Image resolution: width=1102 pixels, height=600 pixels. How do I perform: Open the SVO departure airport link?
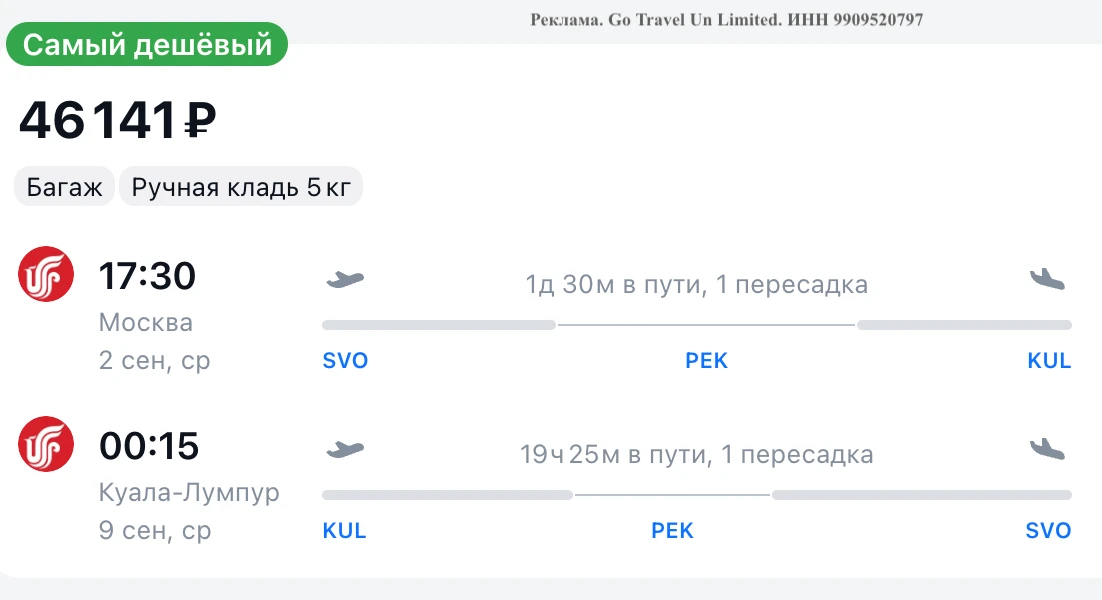[x=345, y=360]
